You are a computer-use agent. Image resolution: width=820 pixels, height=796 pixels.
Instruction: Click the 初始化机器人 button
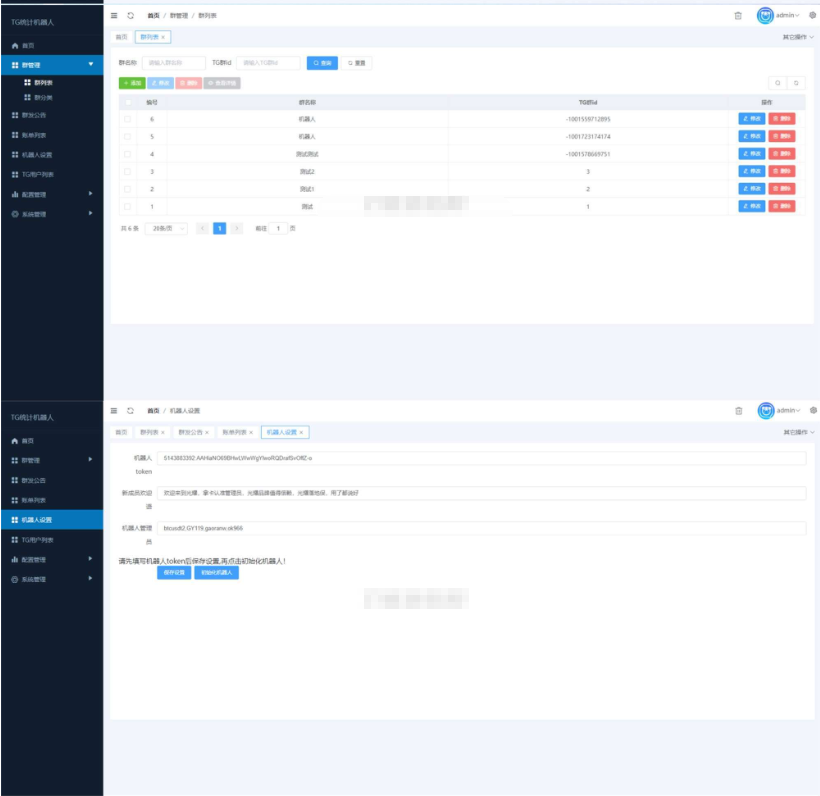pyautogui.click(x=216, y=573)
